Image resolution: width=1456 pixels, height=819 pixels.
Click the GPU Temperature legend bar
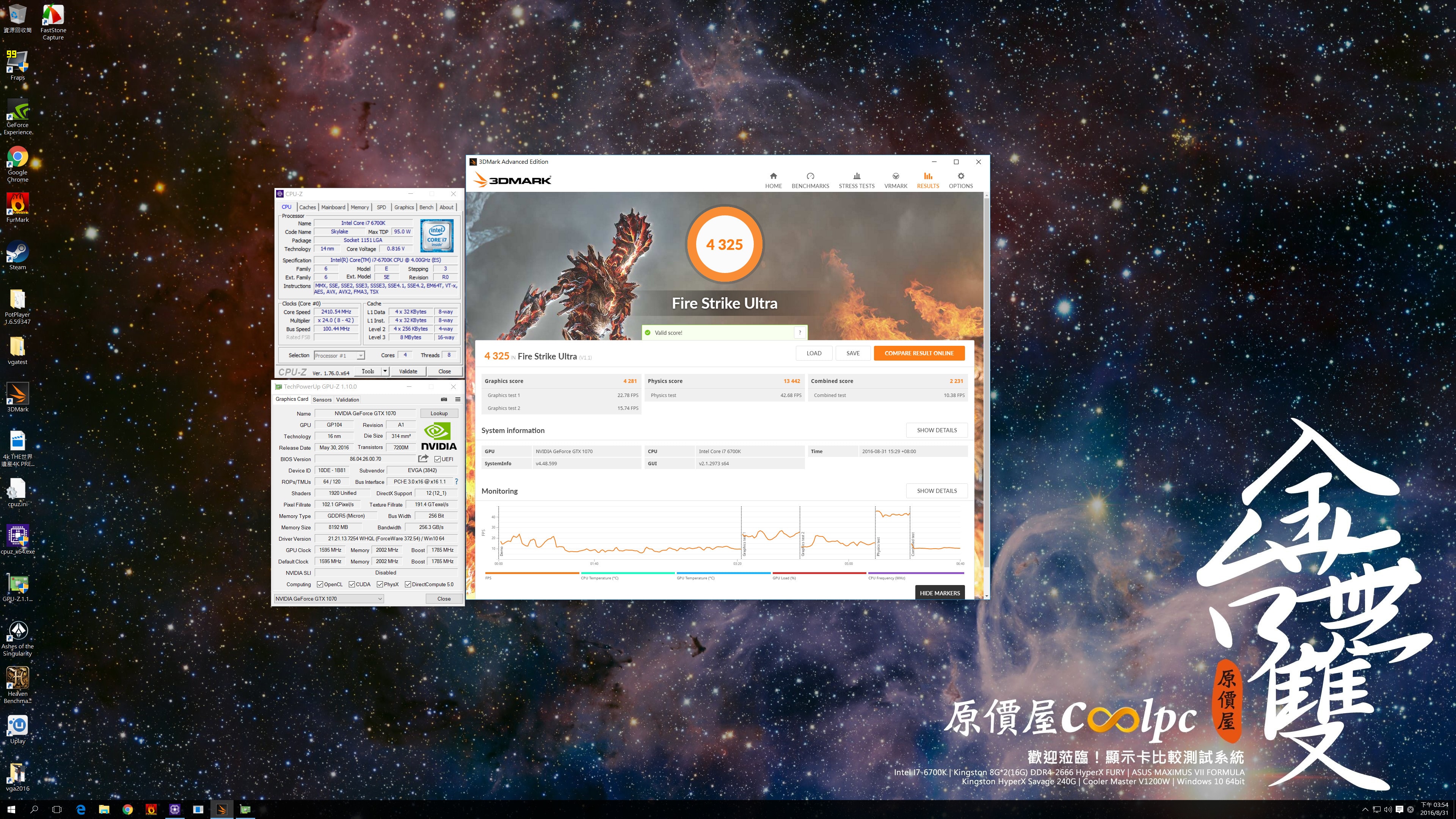pos(723,573)
